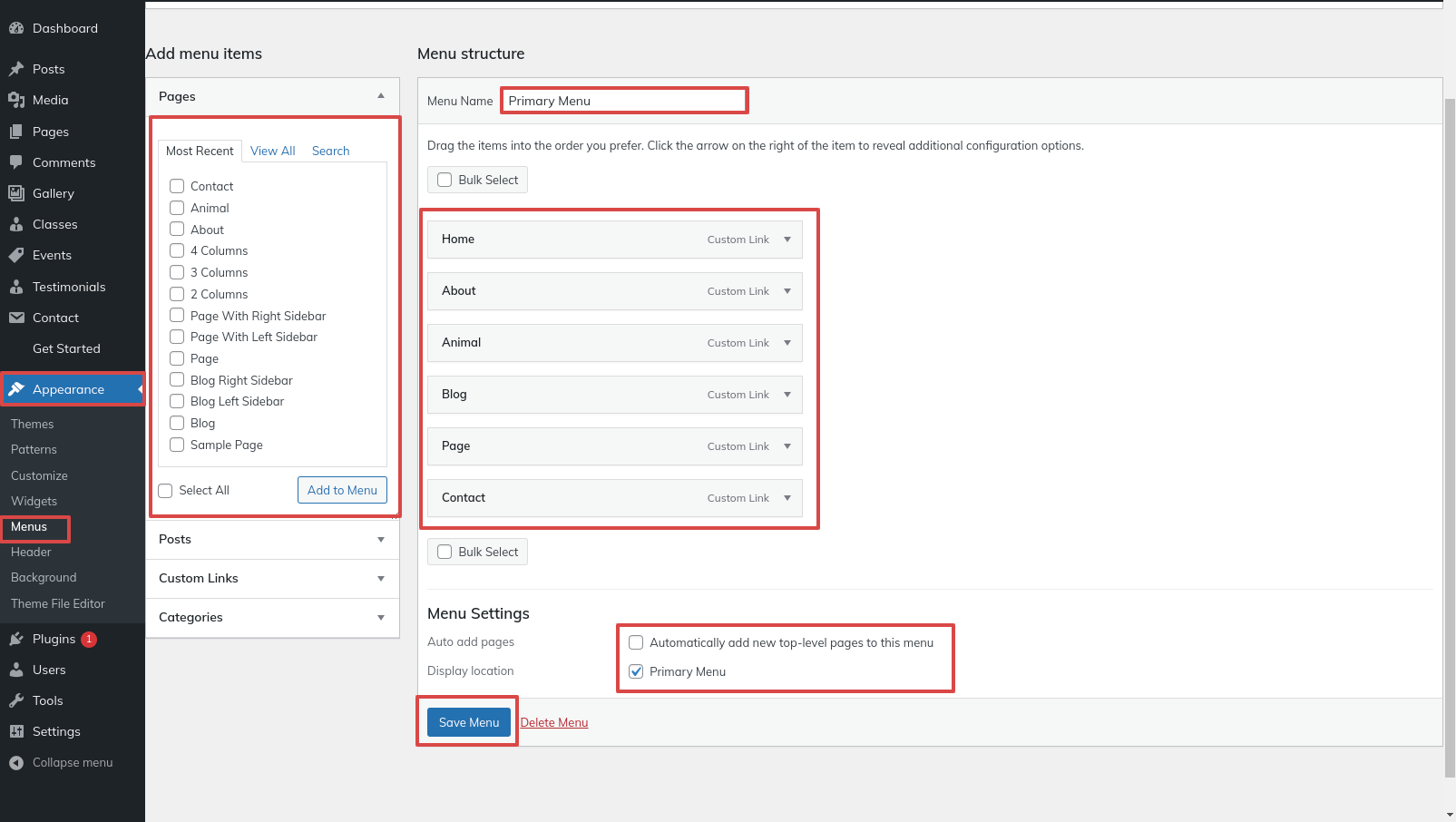Click the Dashboard gauge icon

[16, 28]
